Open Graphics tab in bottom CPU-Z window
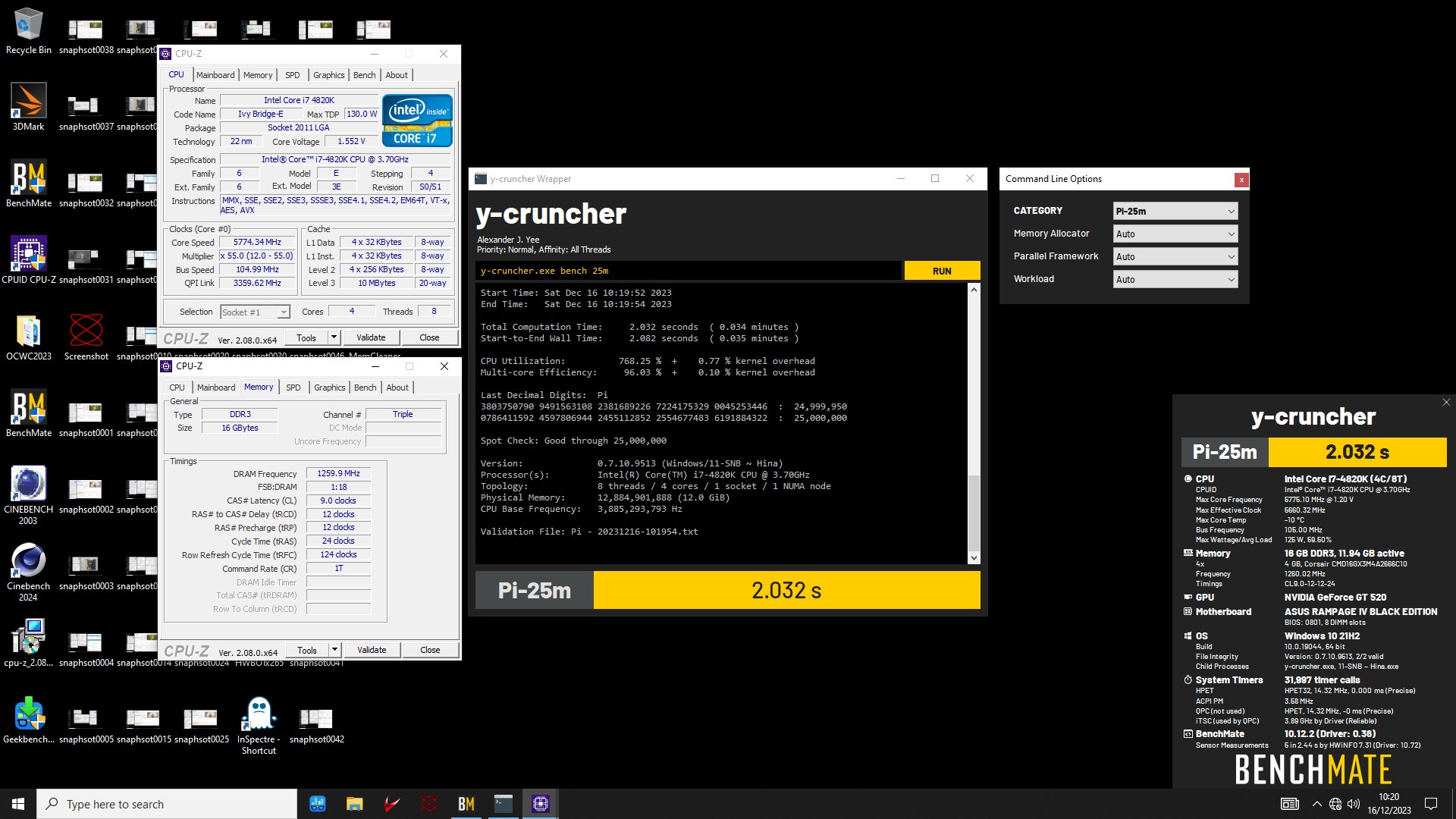The width and height of the screenshot is (1456, 819). point(330,388)
